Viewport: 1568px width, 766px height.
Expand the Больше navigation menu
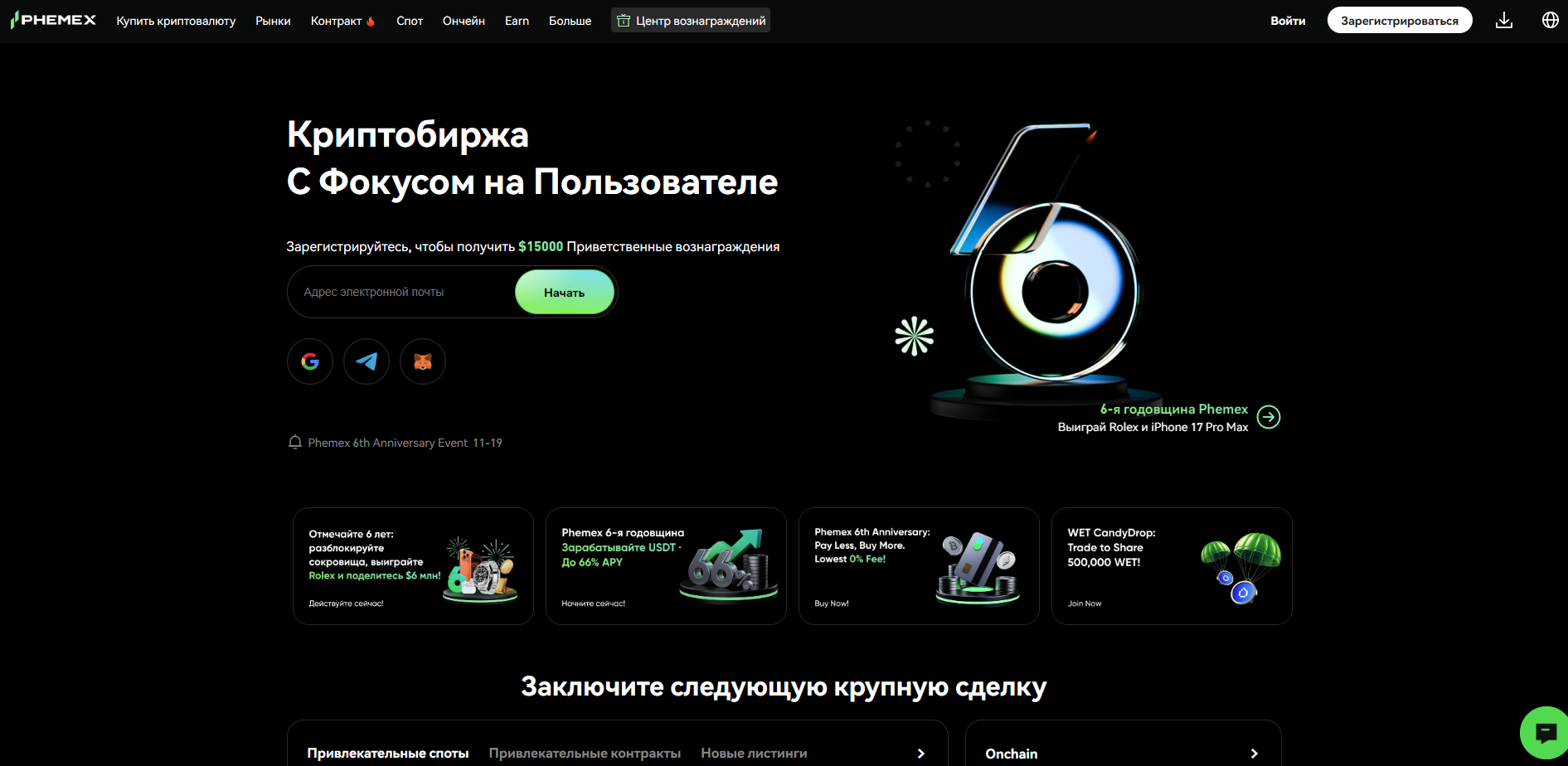(570, 20)
